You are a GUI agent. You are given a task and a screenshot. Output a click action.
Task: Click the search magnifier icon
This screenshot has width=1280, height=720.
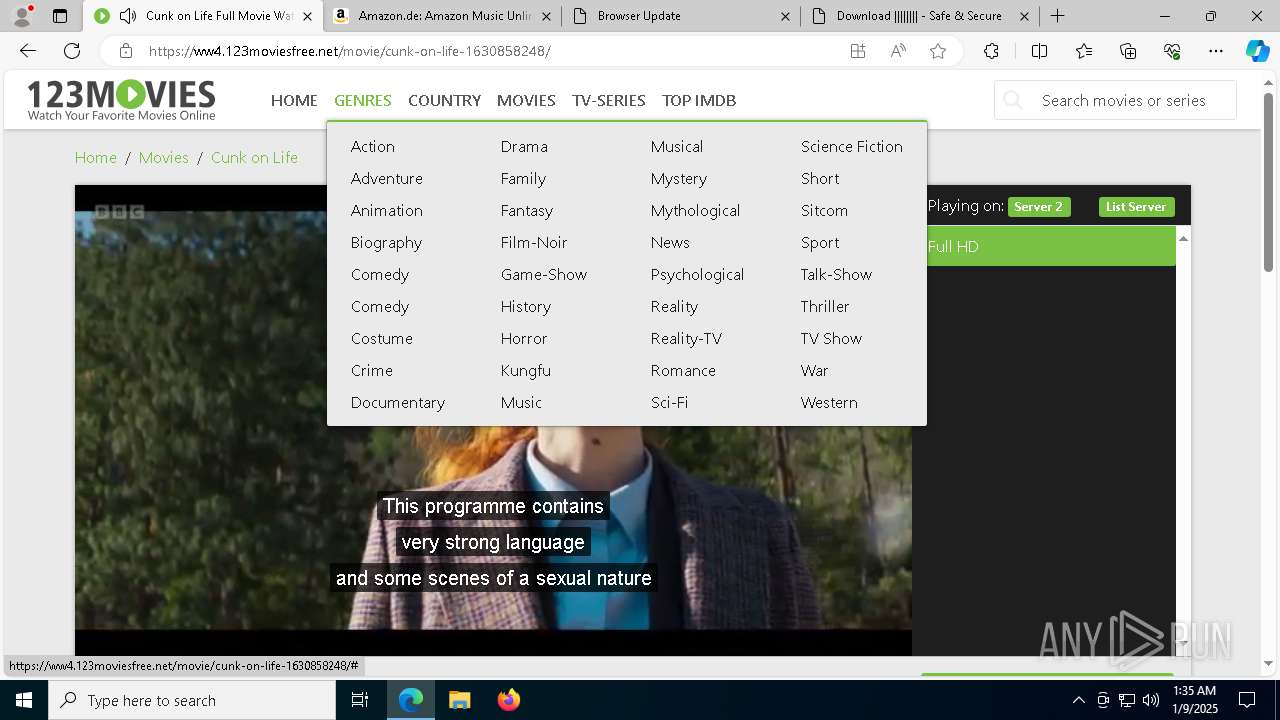[x=1013, y=100]
